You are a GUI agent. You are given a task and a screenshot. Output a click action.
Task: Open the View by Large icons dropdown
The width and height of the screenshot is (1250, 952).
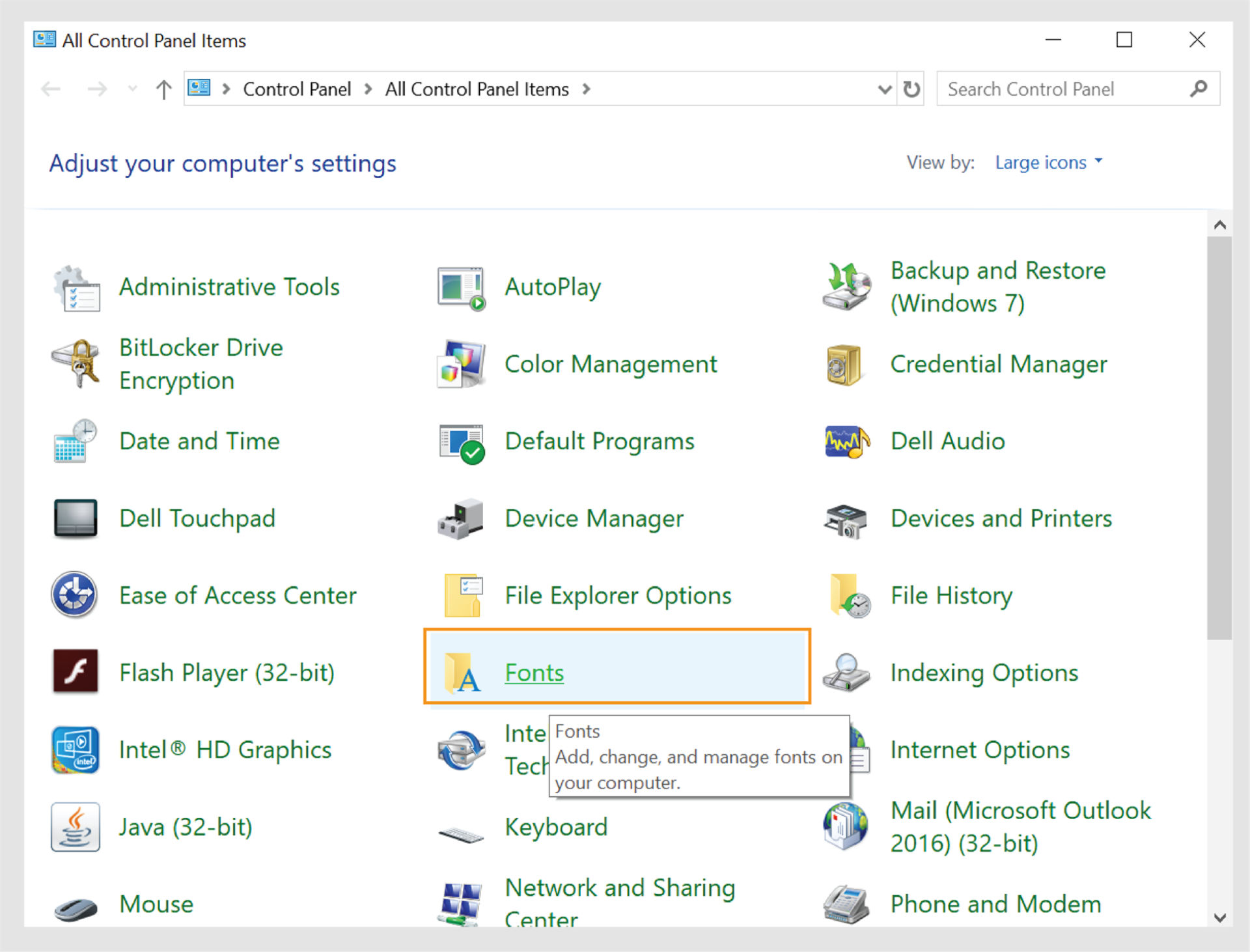[1048, 162]
